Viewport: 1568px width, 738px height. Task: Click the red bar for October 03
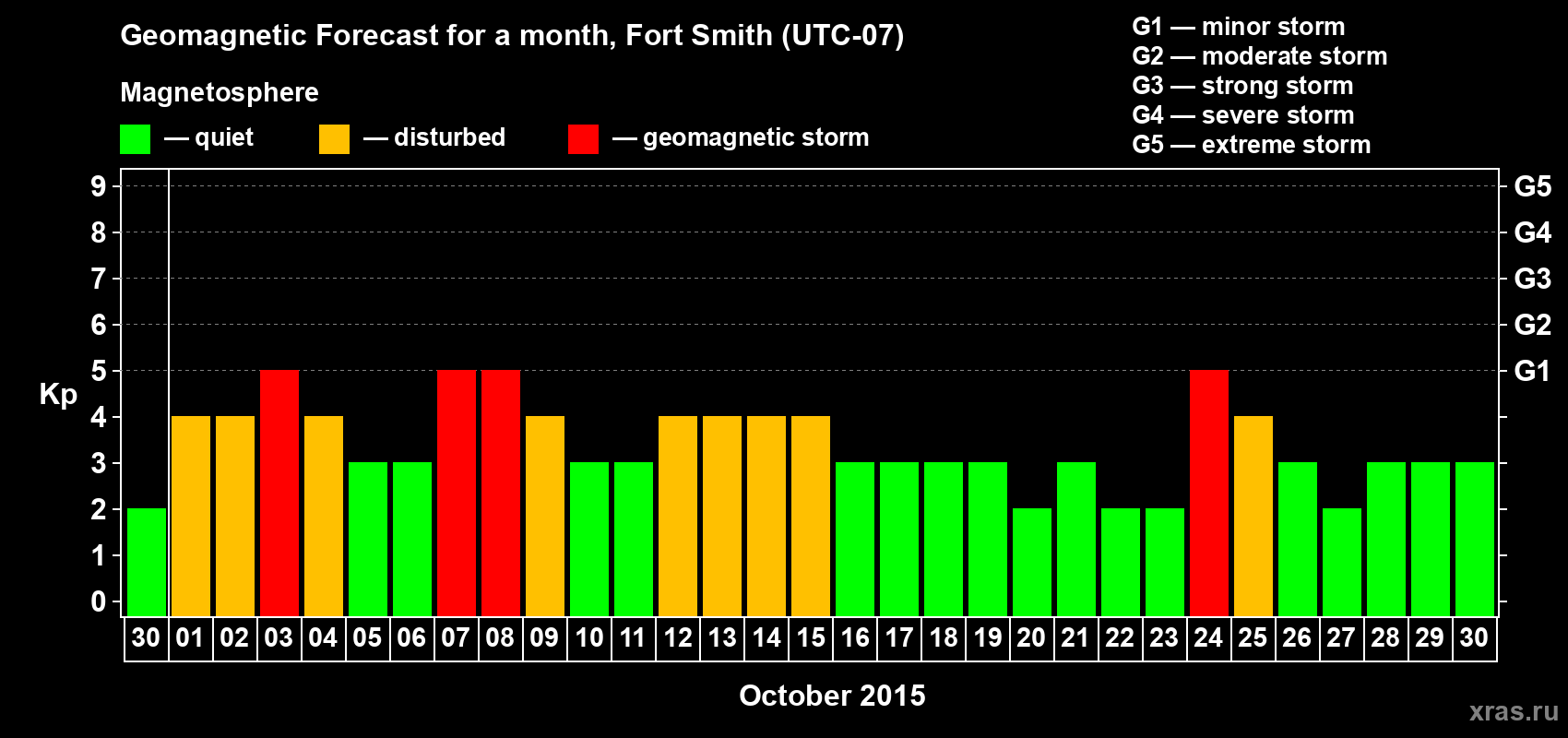point(279,494)
